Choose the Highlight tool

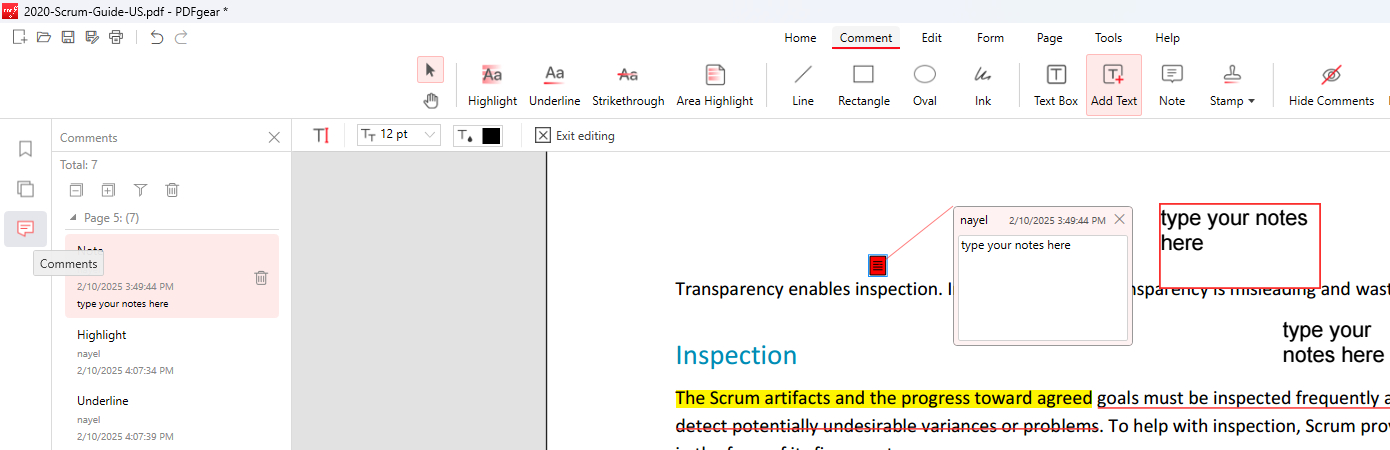[x=492, y=85]
